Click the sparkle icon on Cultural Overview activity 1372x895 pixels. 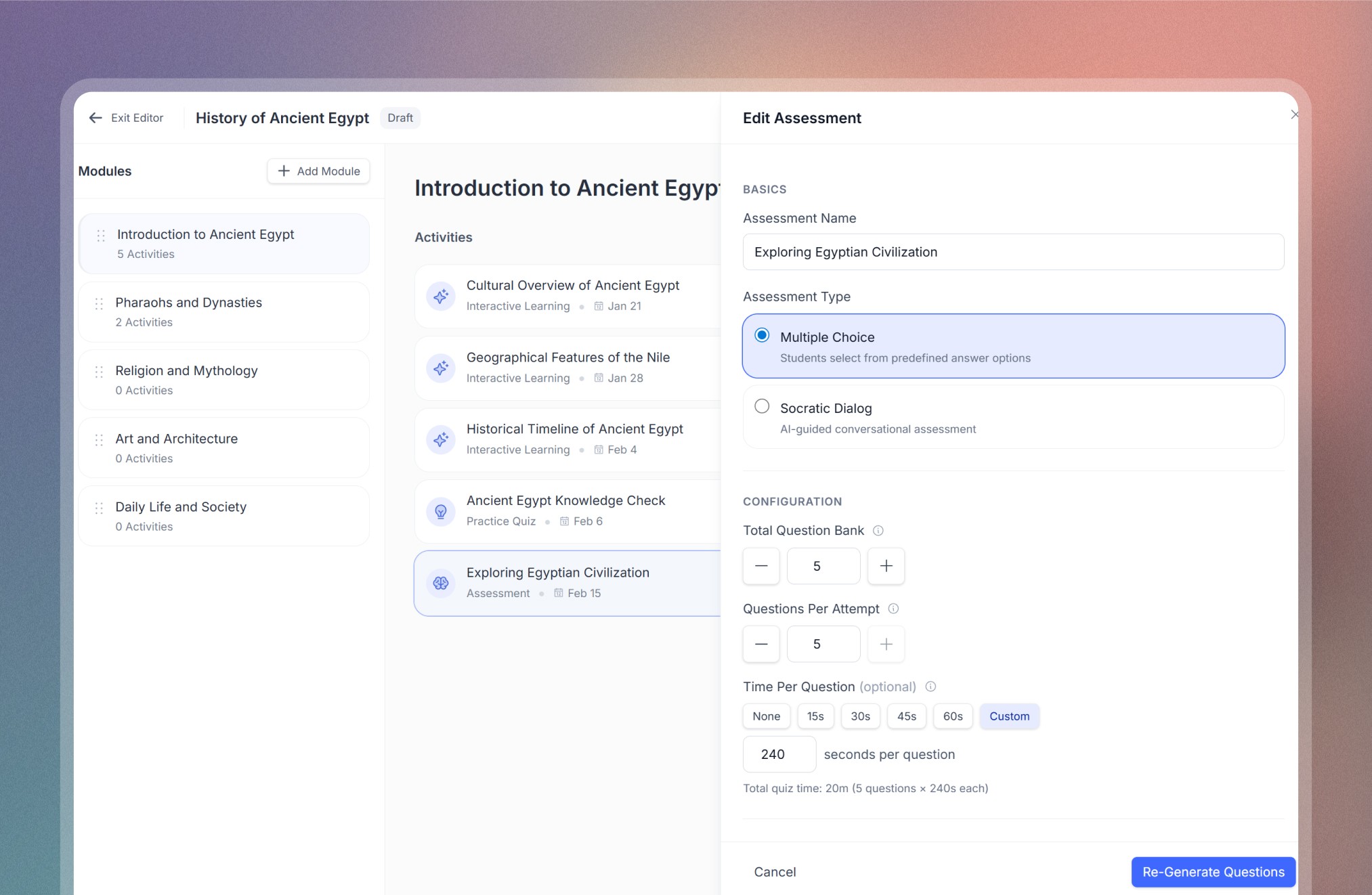pos(441,296)
